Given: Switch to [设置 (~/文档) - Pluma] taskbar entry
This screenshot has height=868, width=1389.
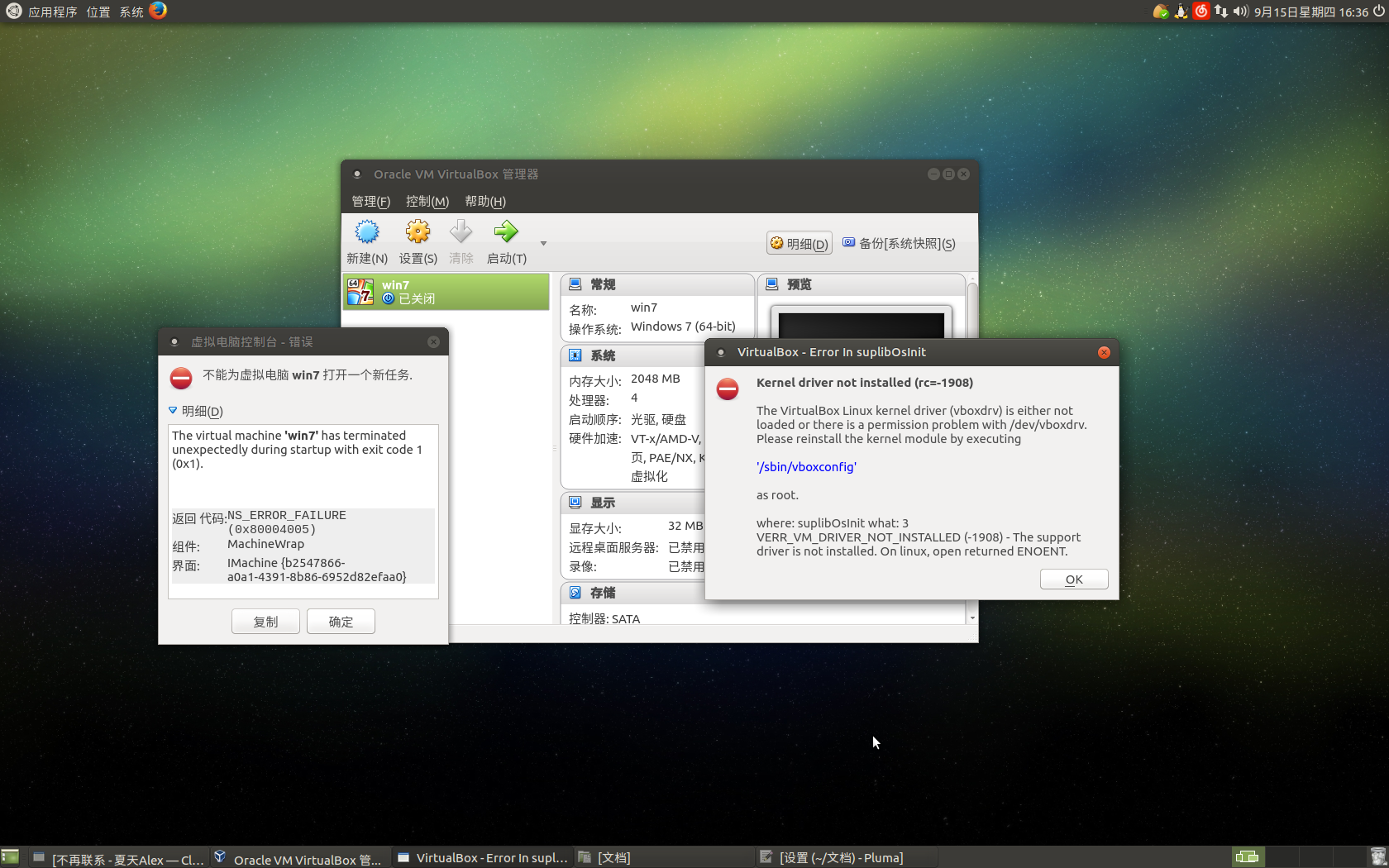Looking at the screenshot, I should click(x=846, y=858).
